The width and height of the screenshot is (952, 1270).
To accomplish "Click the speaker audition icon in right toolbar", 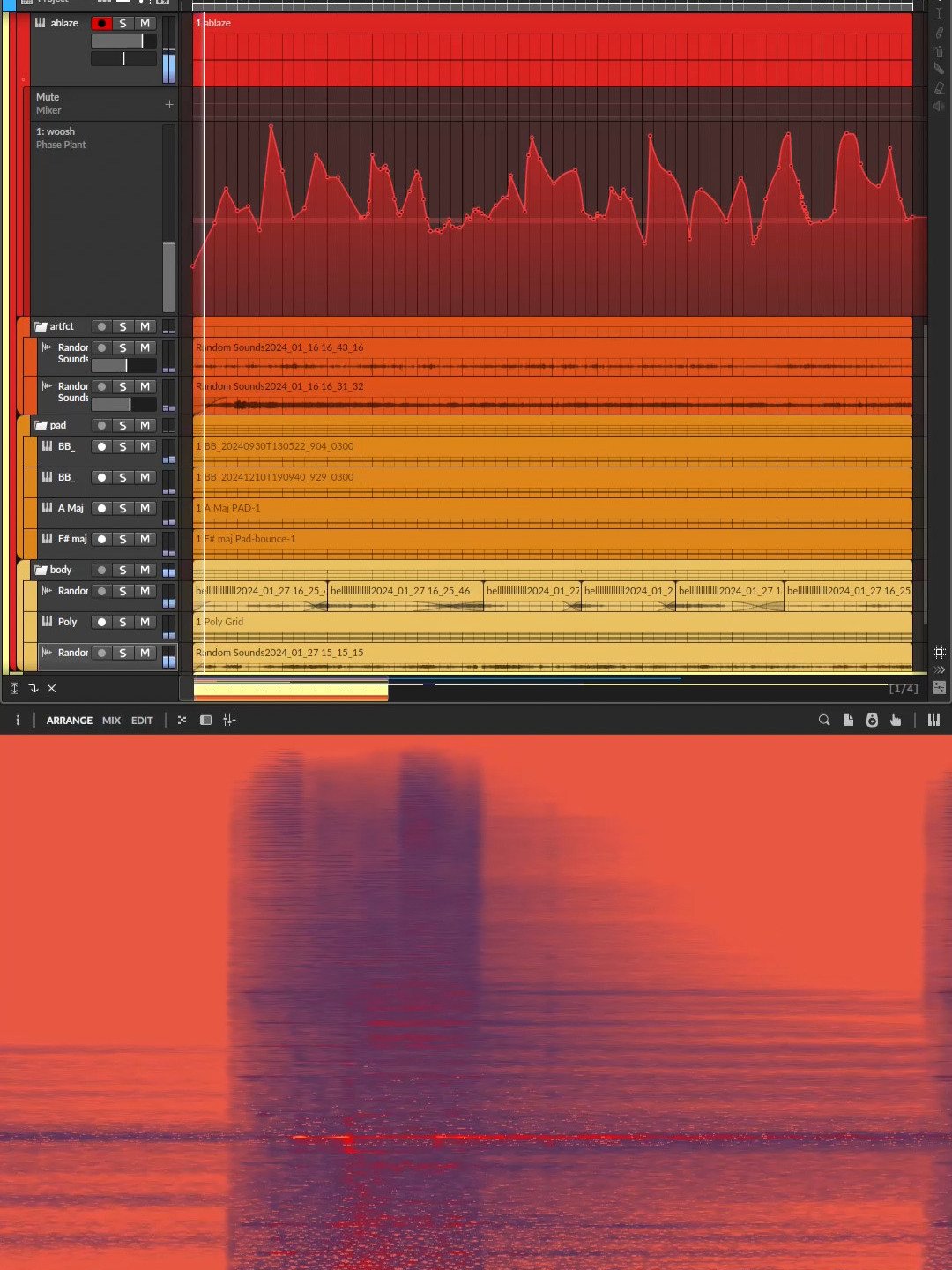I will [939, 106].
